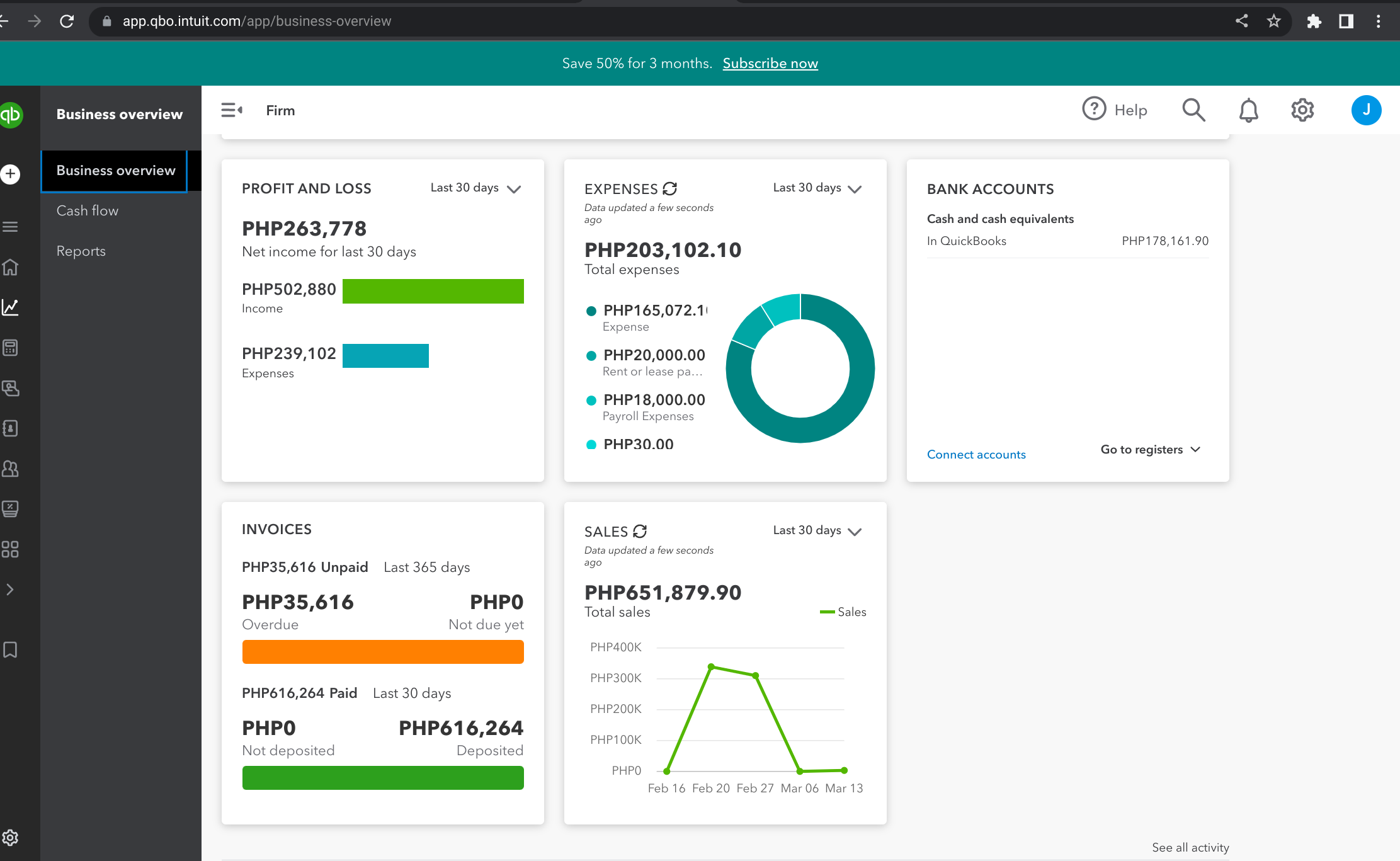1400x861 pixels.
Task: Open the J user profile avatar
Action: (x=1366, y=110)
